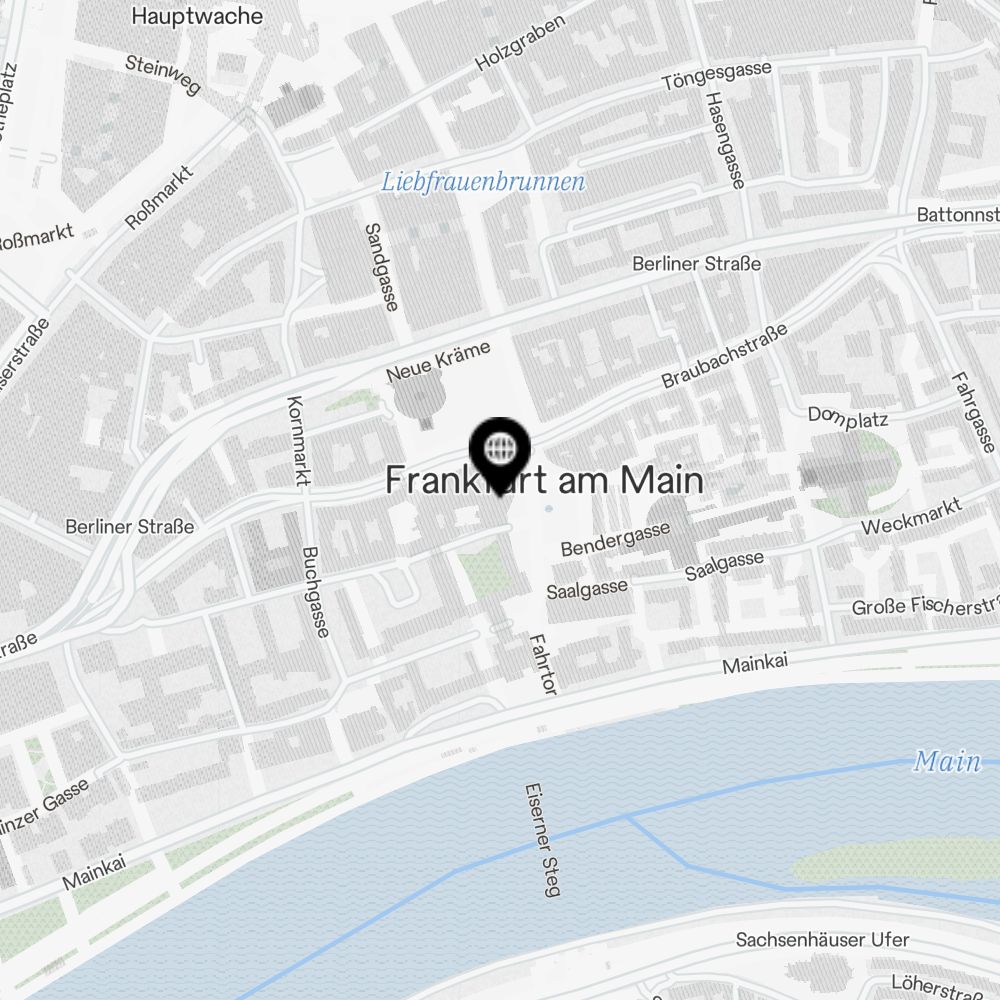This screenshot has width=1000, height=1000.
Task: Select the Eiserner Steg bridge label
Action: [x=543, y=840]
